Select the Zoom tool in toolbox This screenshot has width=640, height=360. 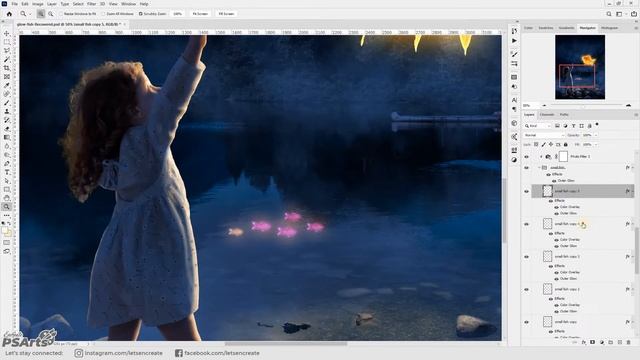click(7, 207)
